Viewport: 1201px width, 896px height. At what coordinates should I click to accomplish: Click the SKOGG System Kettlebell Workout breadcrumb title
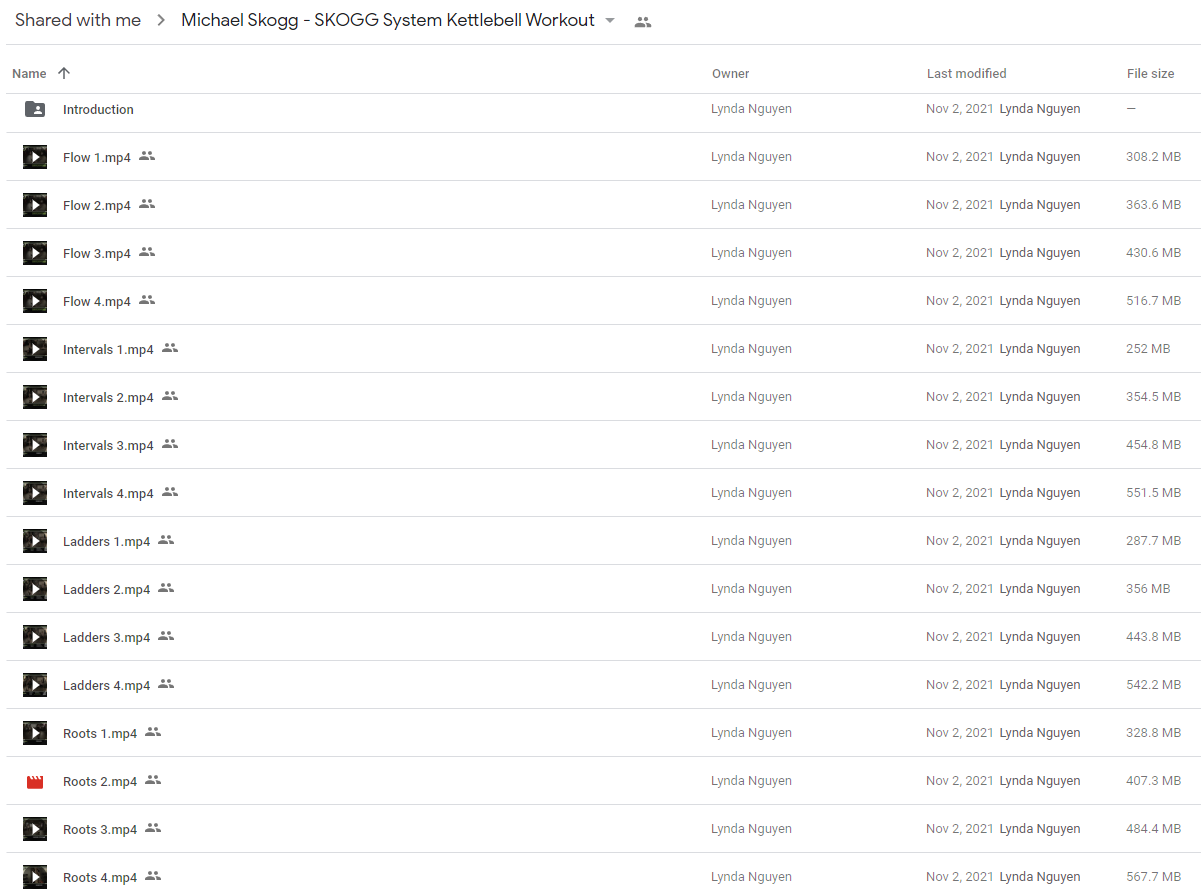pos(388,20)
